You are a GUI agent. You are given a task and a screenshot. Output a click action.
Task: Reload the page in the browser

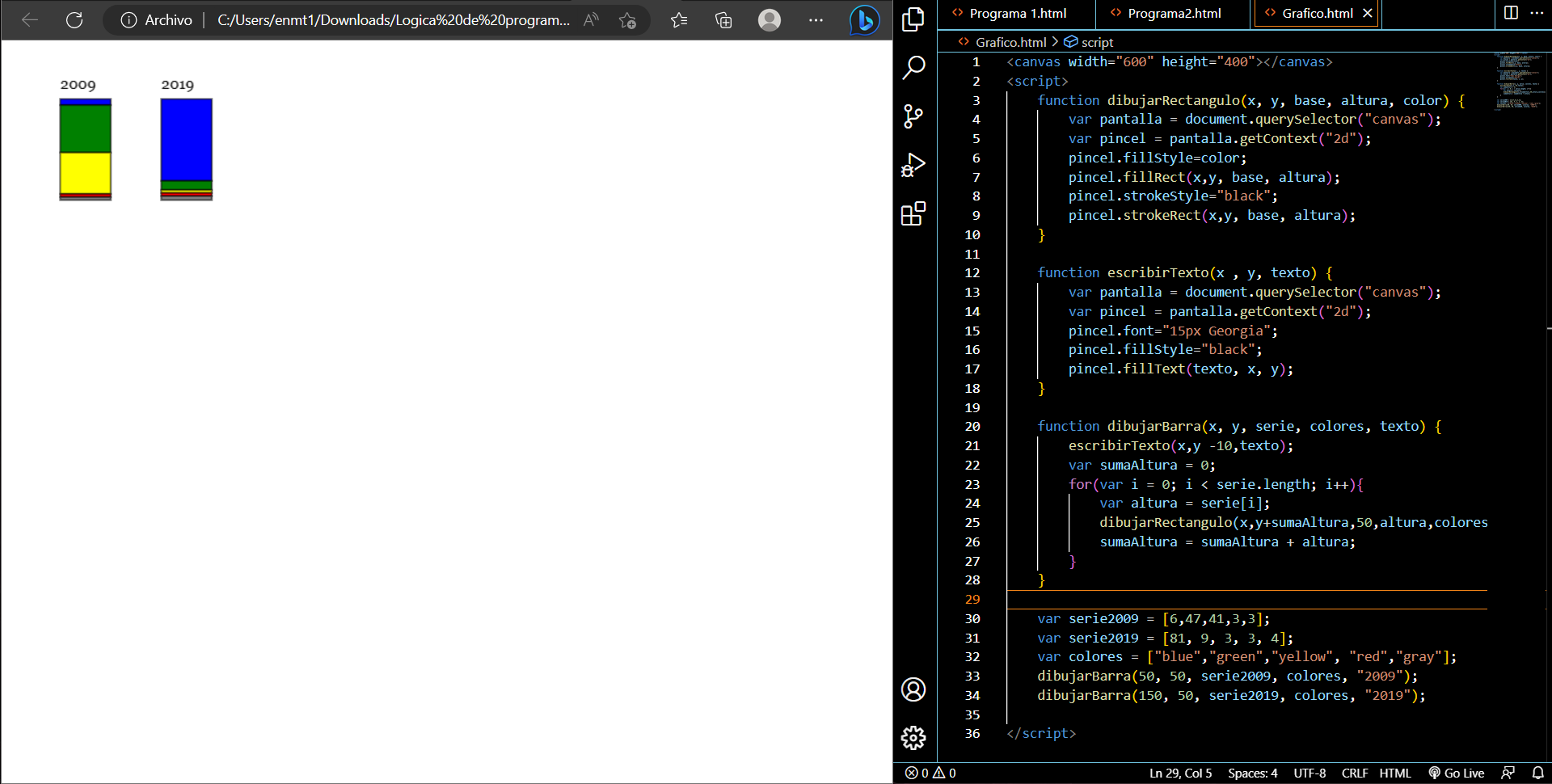(74, 20)
